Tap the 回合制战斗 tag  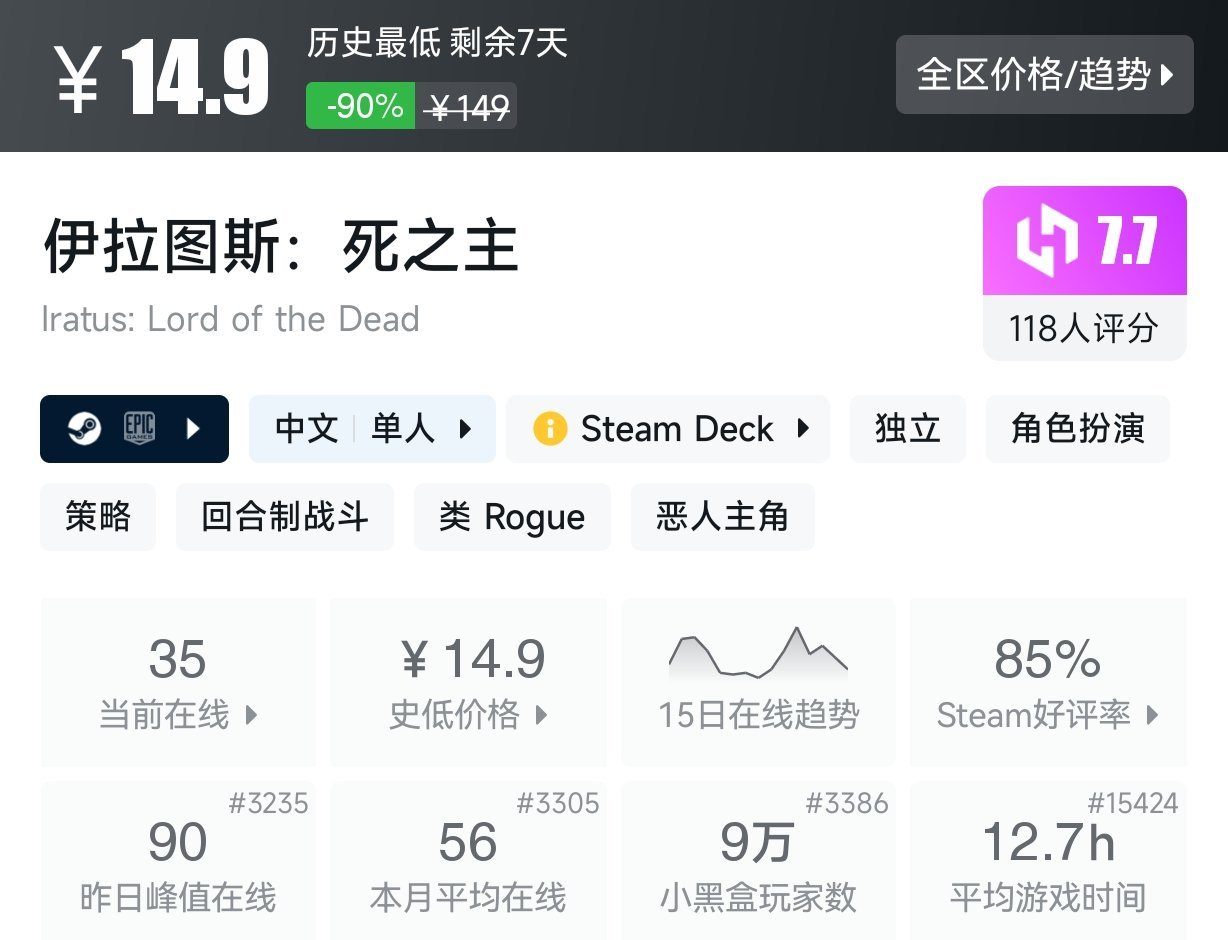click(x=285, y=517)
